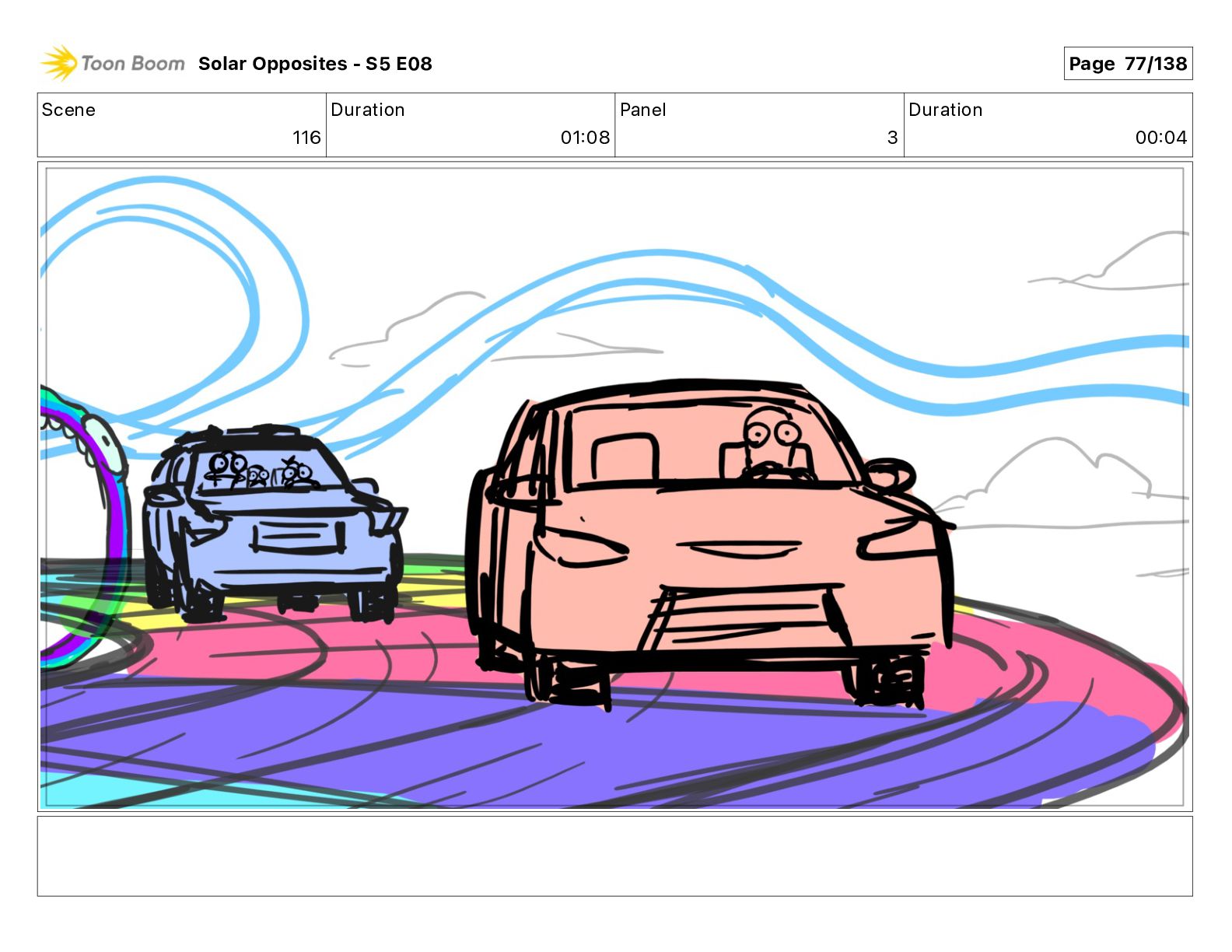Screen dimensions: 1232x952
Task: Select the panel duration value "00:04"
Action: 1161,138
